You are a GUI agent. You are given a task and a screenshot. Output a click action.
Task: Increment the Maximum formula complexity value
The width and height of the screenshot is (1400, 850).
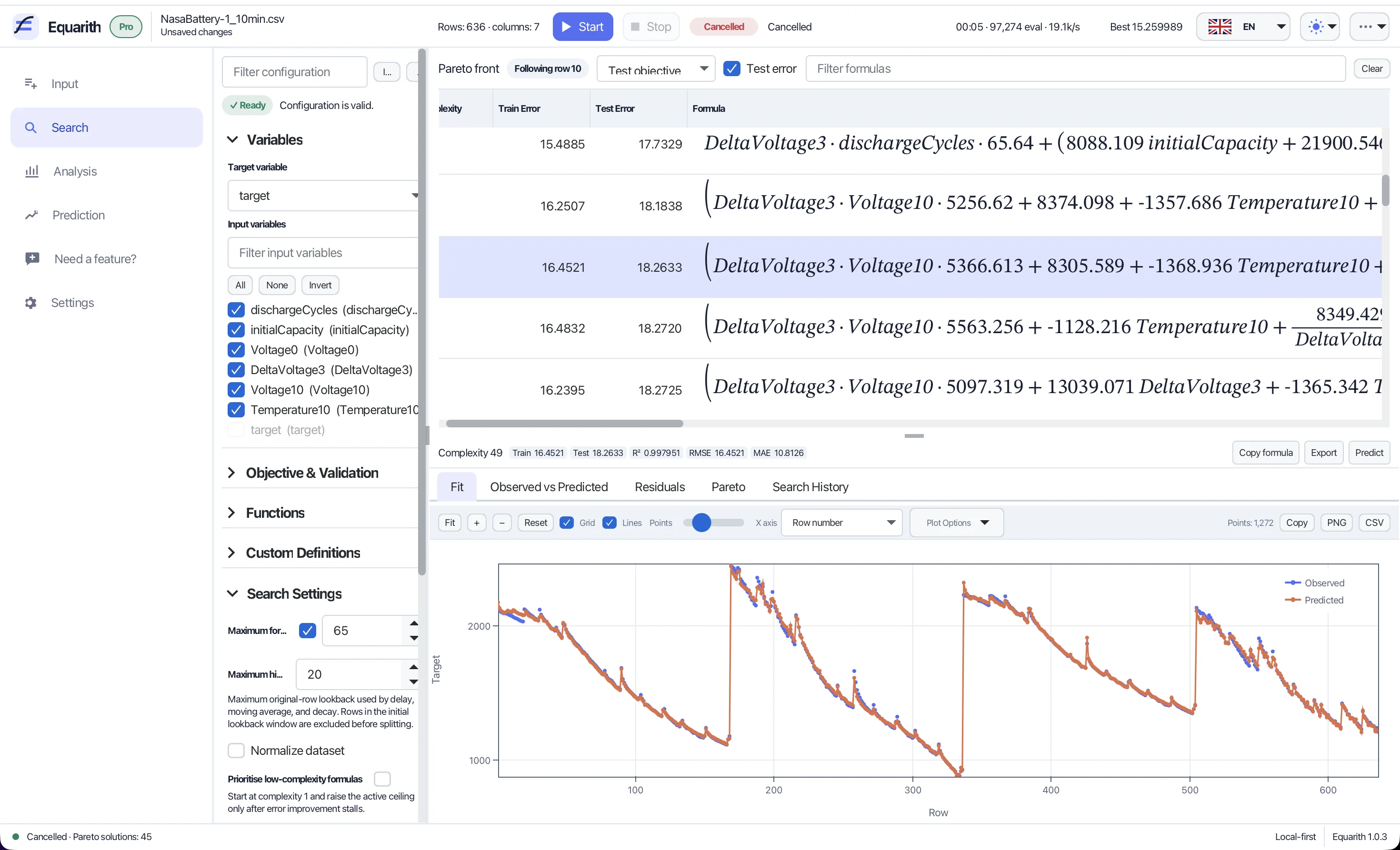(x=414, y=623)
